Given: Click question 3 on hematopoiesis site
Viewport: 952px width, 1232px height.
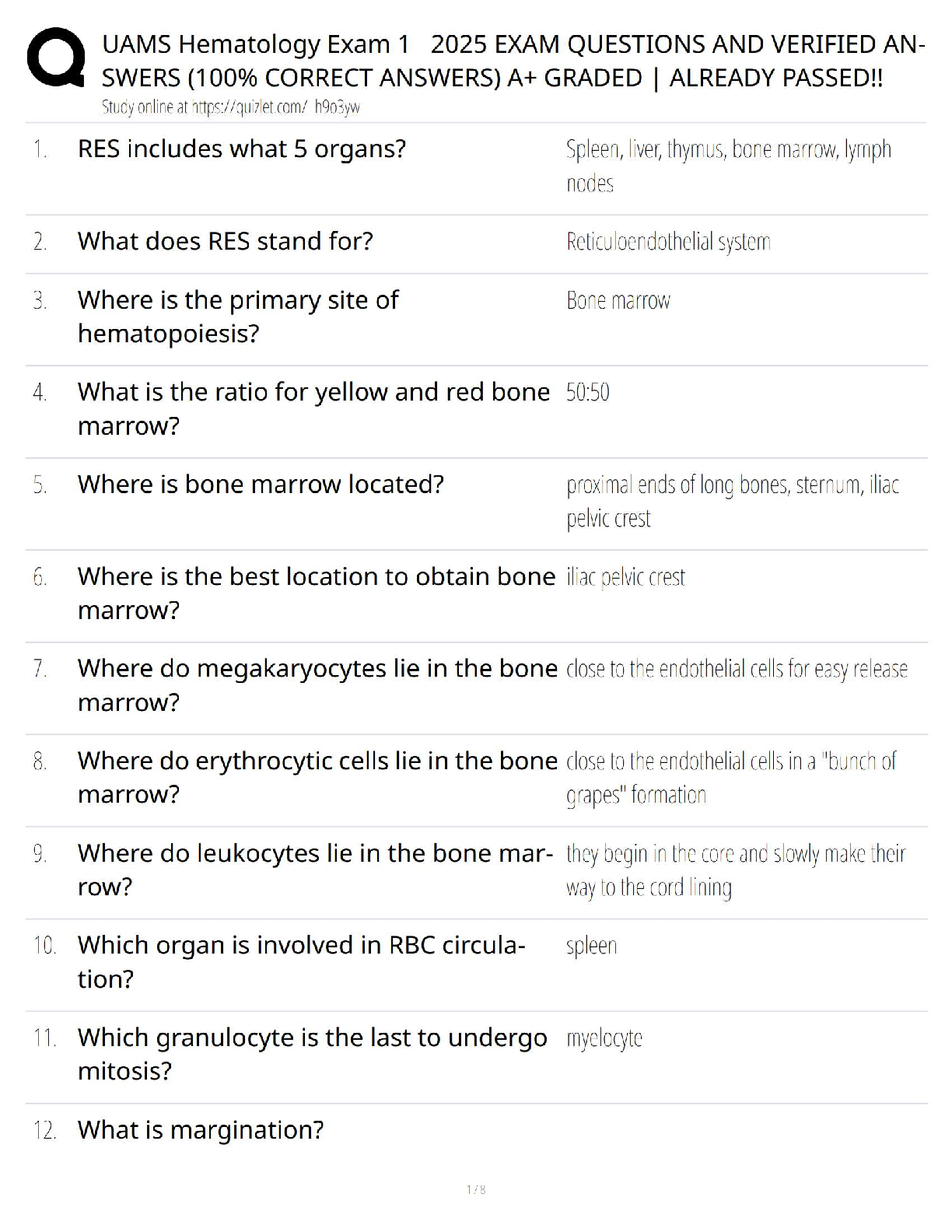Looking at the screenshot, I should [238, 317].
